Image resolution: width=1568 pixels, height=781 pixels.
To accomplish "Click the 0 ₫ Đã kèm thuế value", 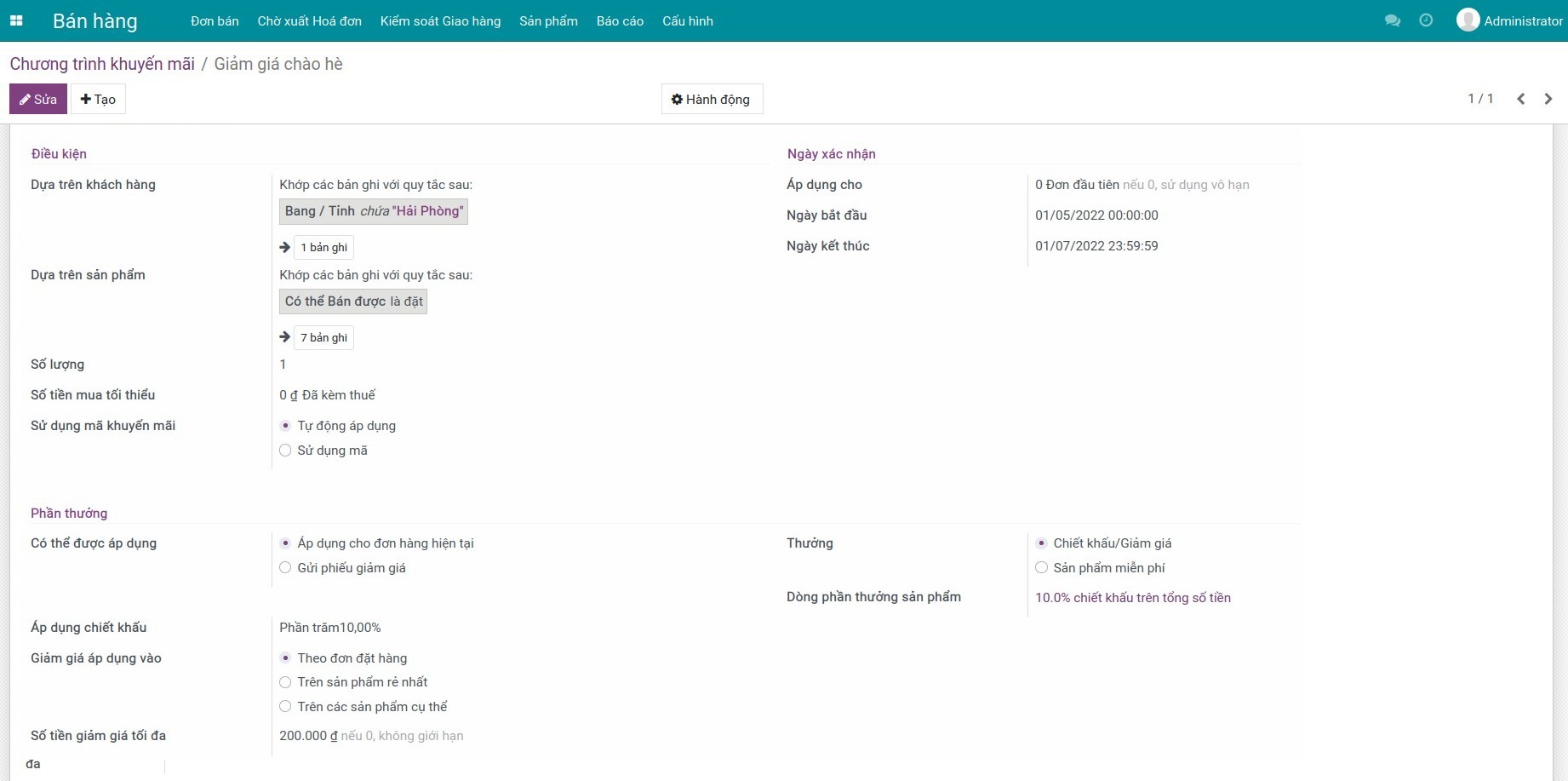I will (x=327, y=395).
